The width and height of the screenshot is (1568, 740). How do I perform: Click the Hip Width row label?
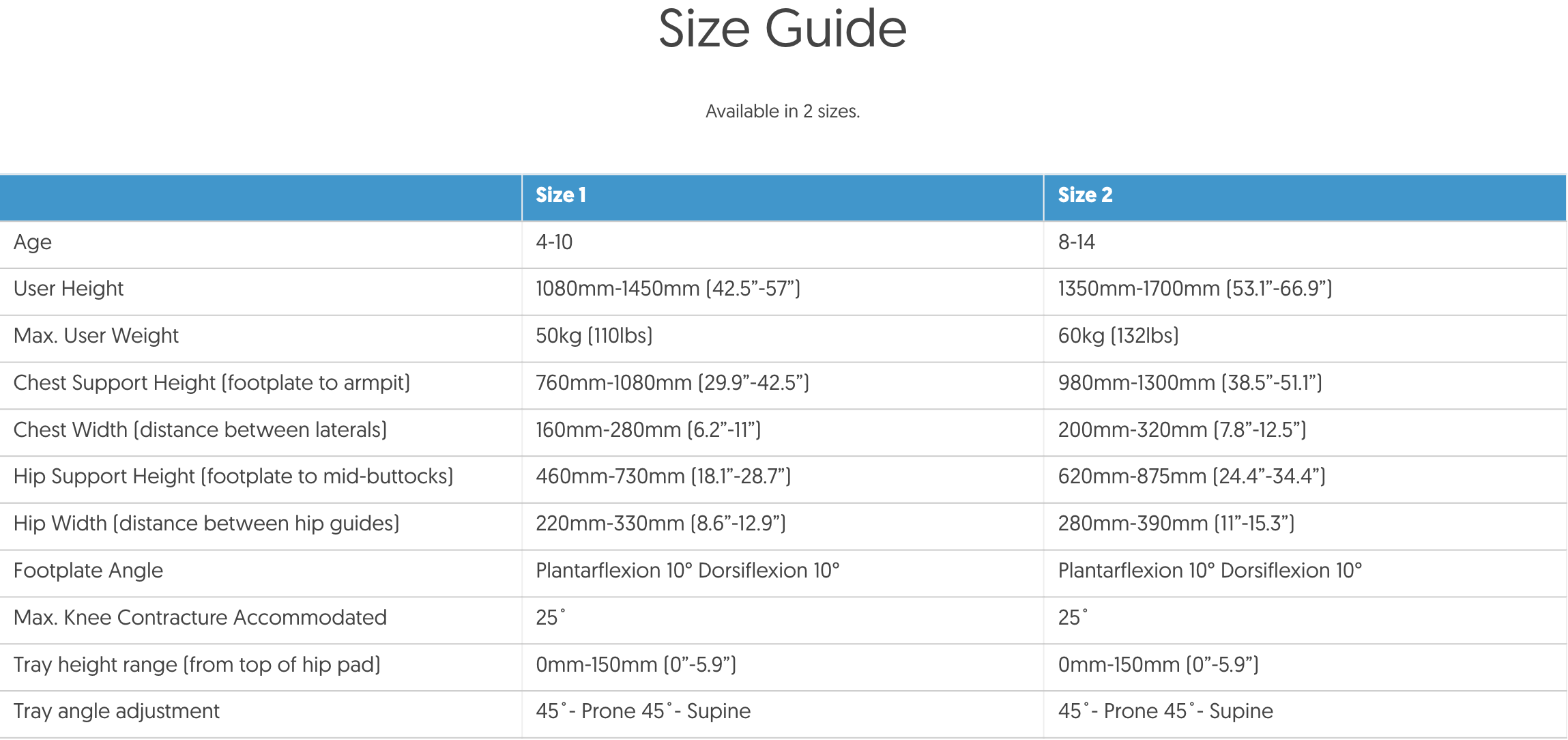206,524
